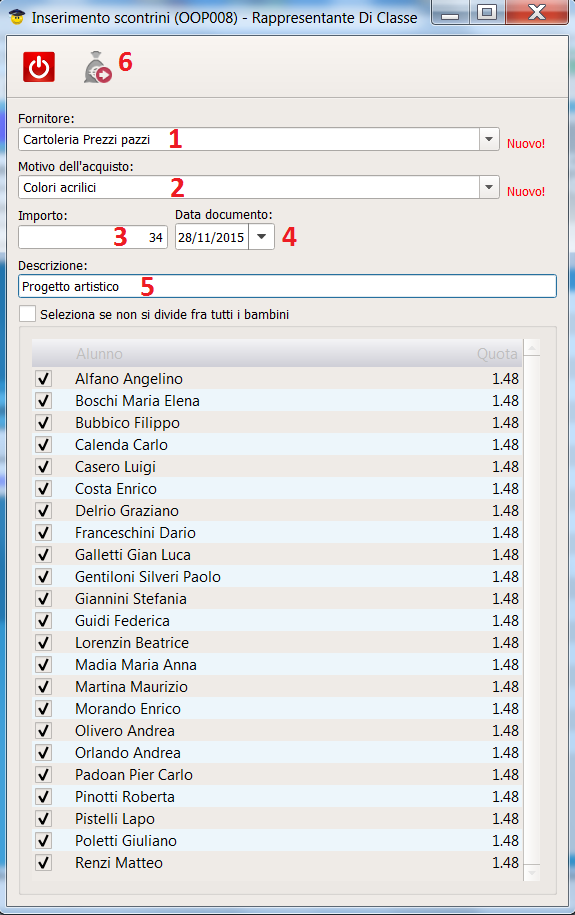Click the list scrollbar up arrow
This screenshot has width=575, height=915.
coord(532,348)
